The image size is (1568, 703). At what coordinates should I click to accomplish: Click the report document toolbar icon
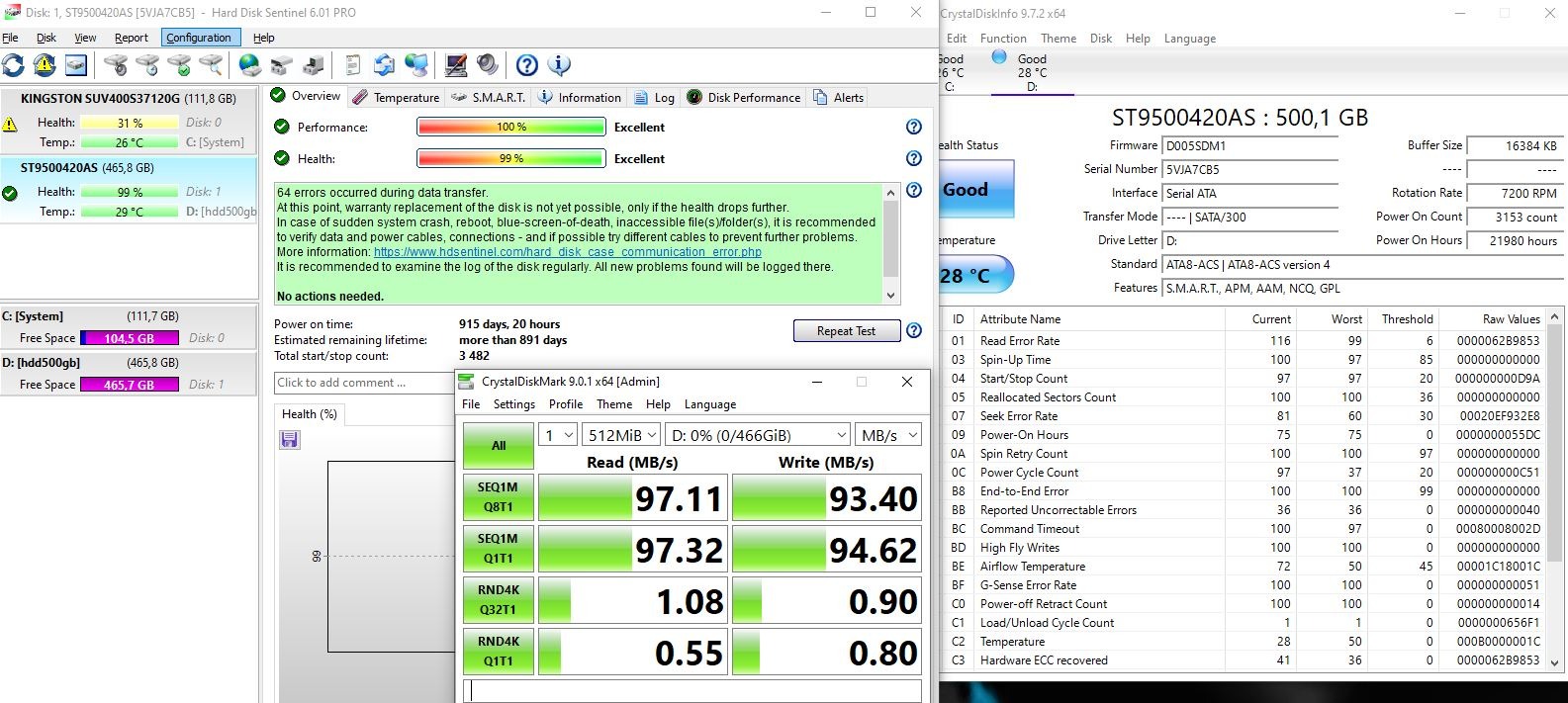point(353,65)
